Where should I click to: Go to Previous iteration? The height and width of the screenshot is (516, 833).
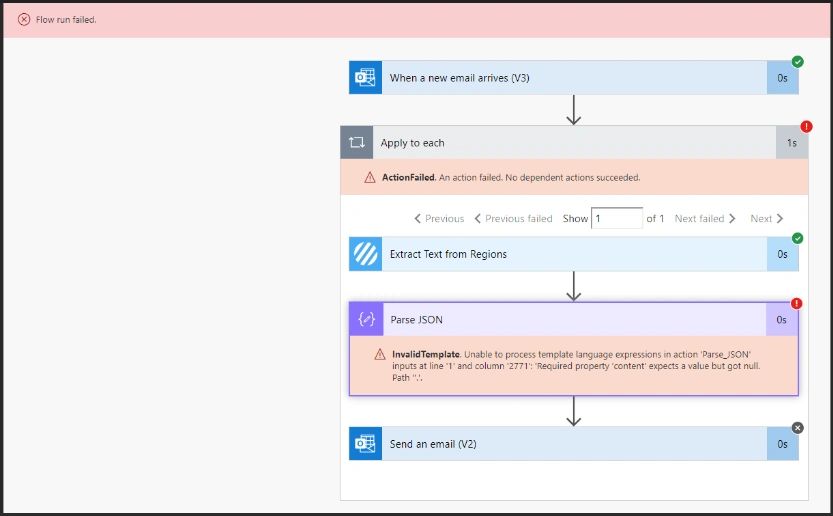439,218
